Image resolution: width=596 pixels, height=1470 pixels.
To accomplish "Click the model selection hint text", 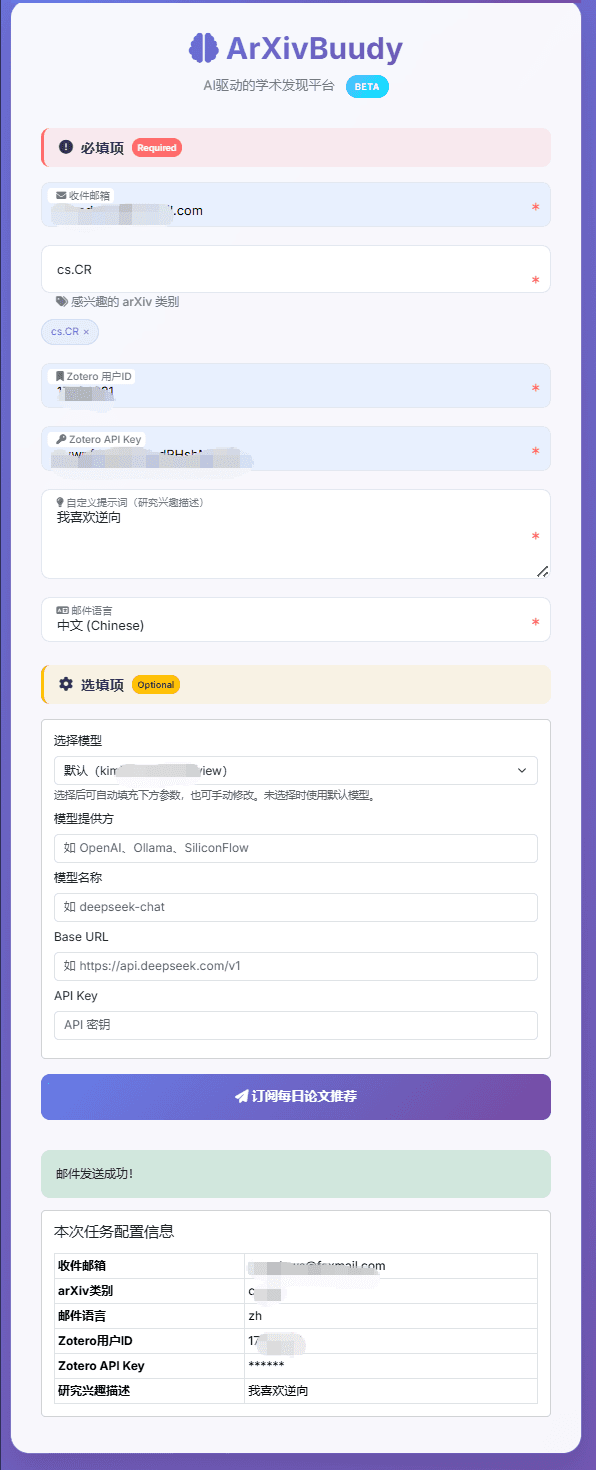I will (x=214, y=796).
